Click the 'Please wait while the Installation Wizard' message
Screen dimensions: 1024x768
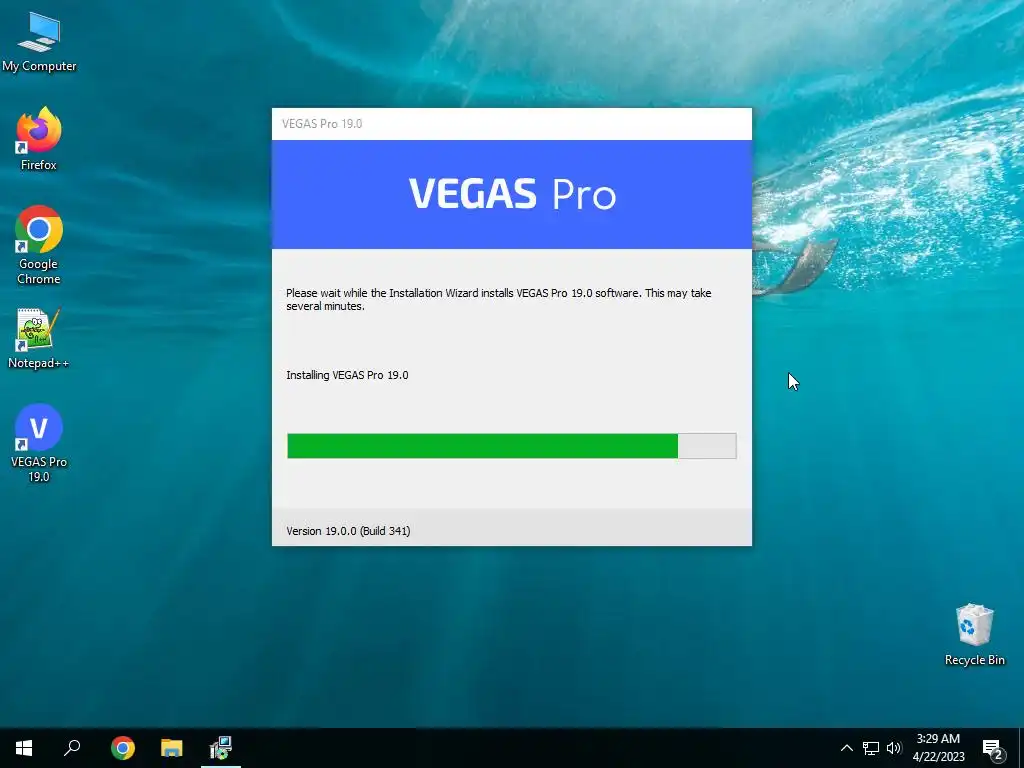pyautogui.click(x=498, y=299)
